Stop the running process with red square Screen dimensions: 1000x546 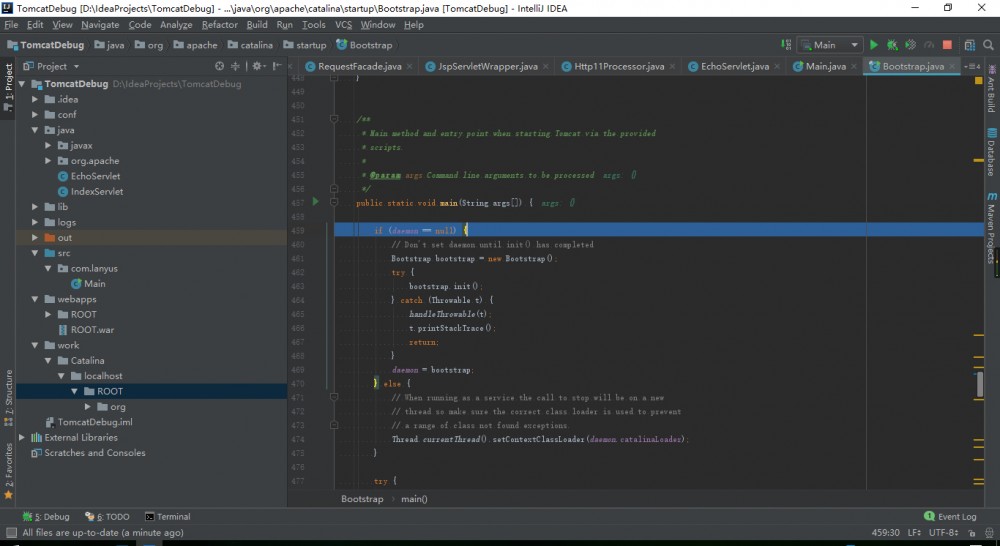click(947, 45)
